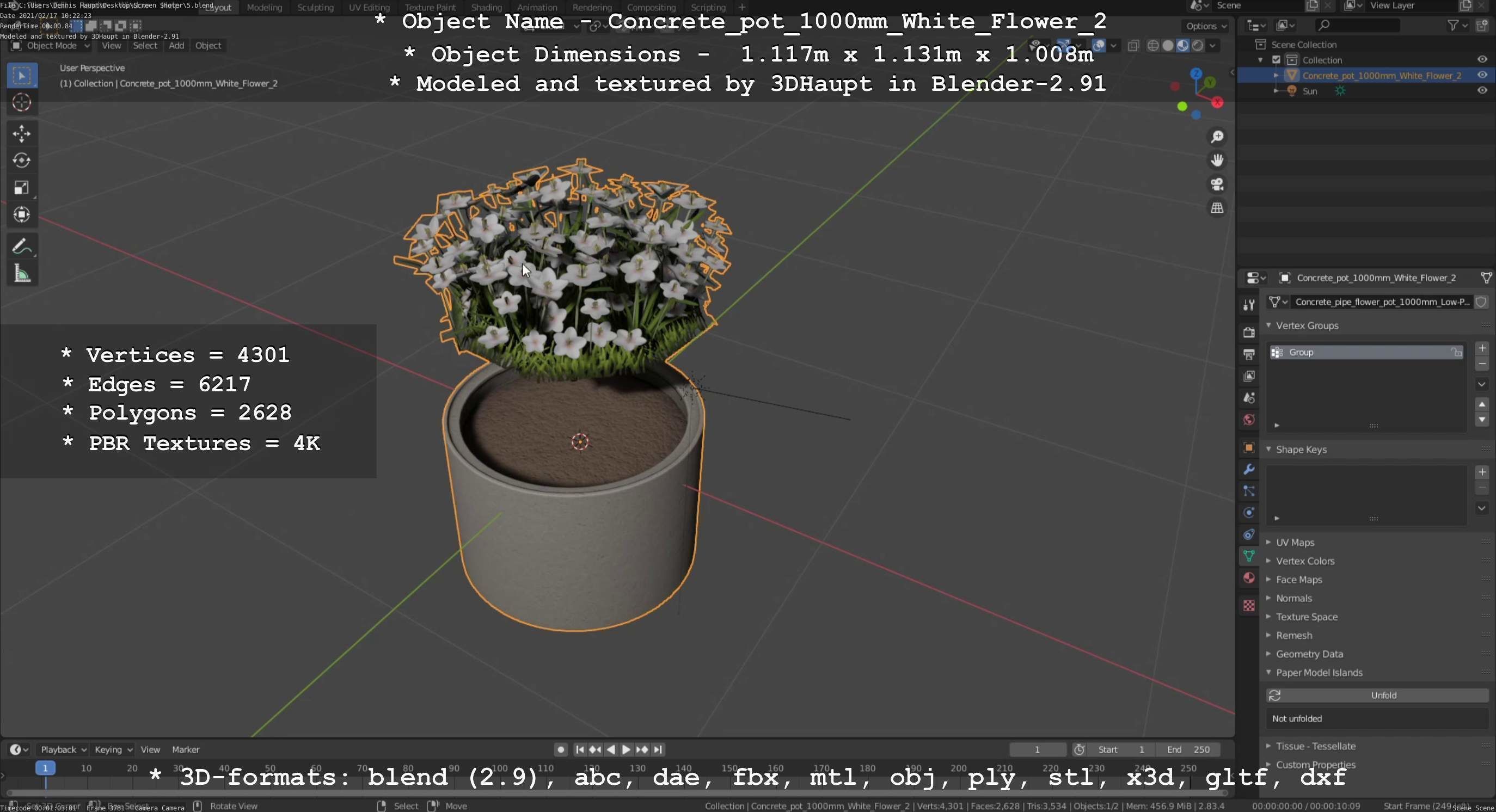Switch perspective/orthographic grid icon

coord(1217,208)
